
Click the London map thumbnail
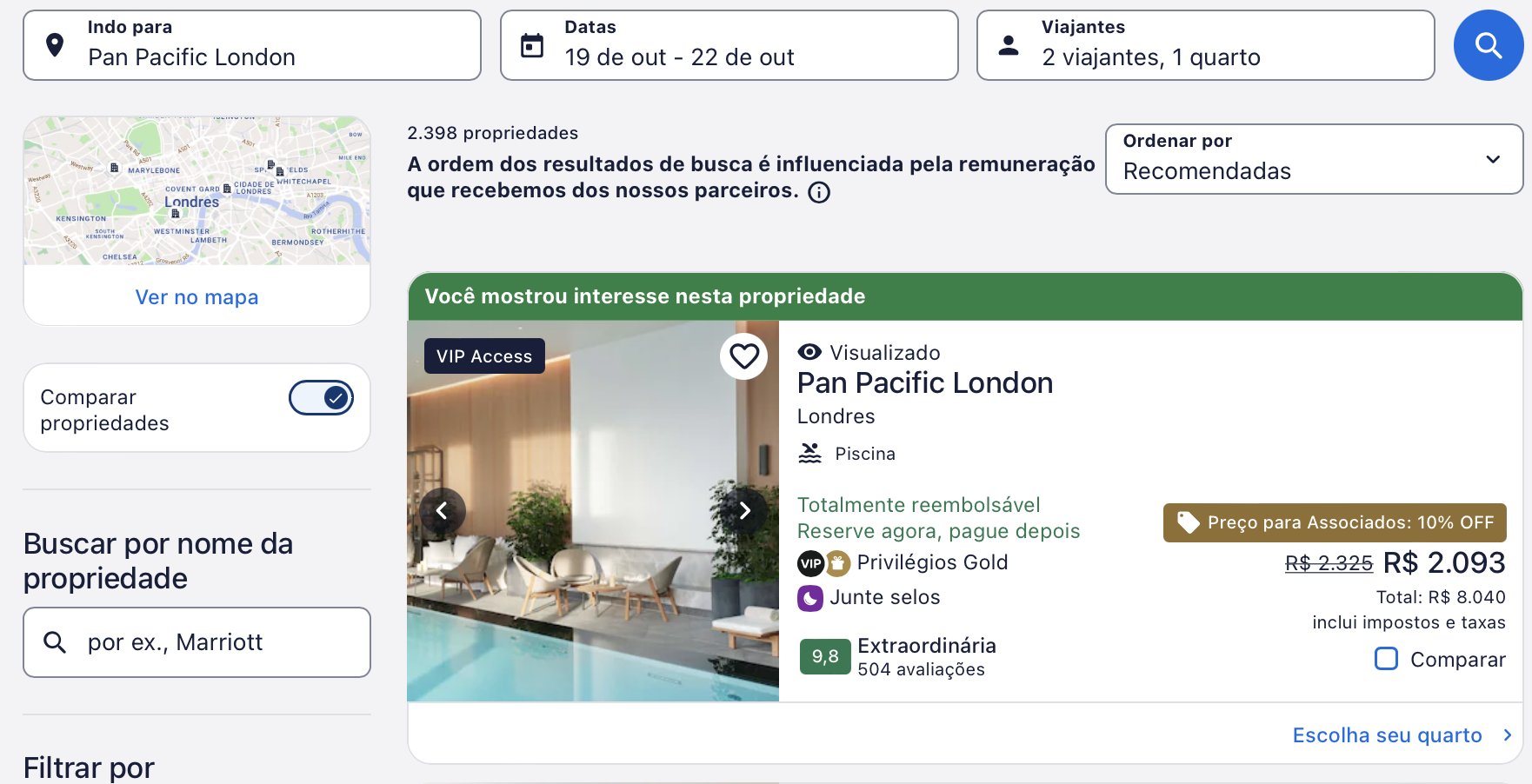click(x=196, y=191)
